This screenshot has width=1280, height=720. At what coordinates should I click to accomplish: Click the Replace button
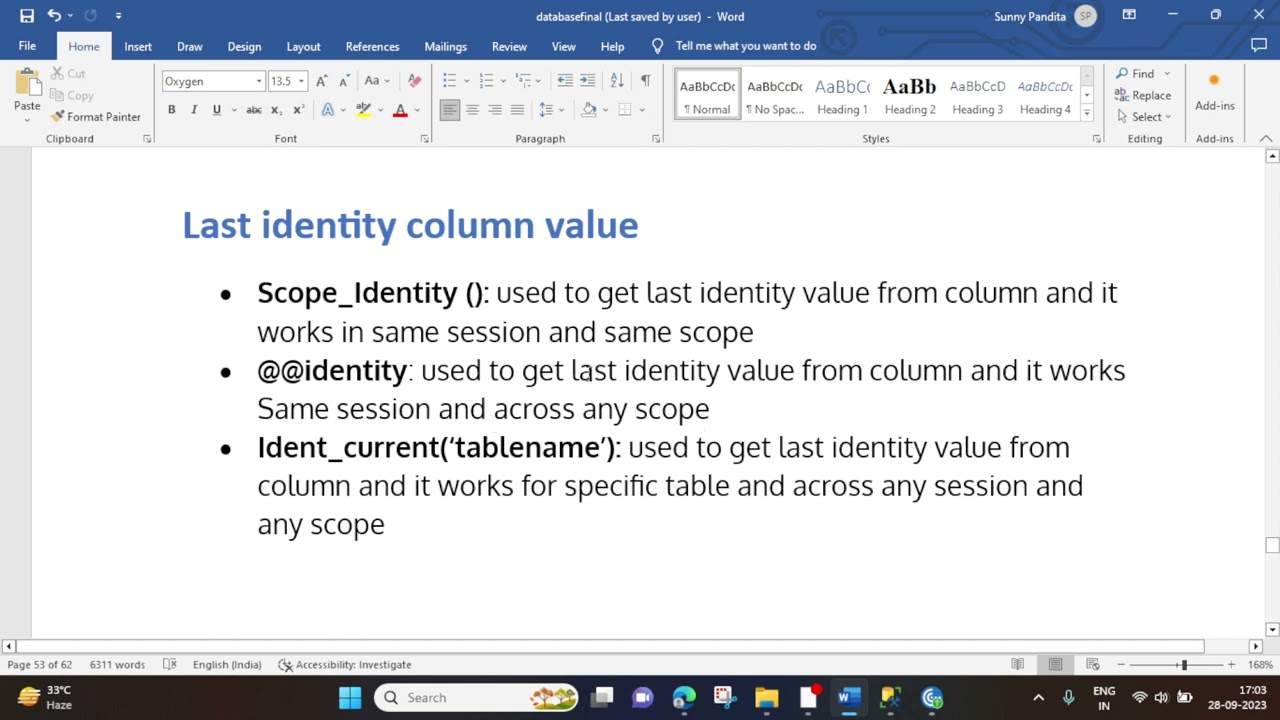1143,95
